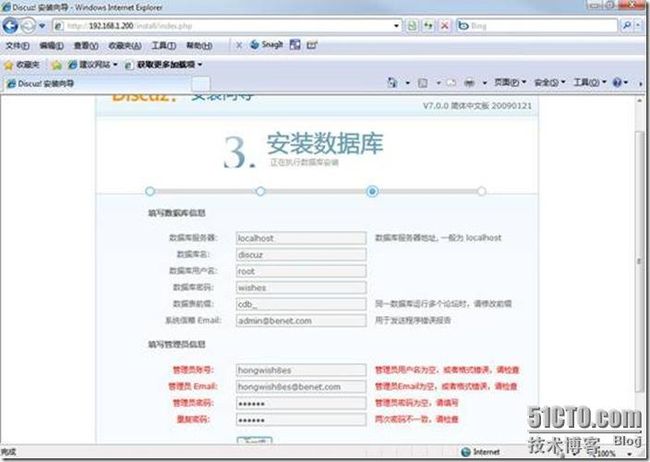Open the 工具(O) command bar menu

pyautogui.click(x=590, y=83)
